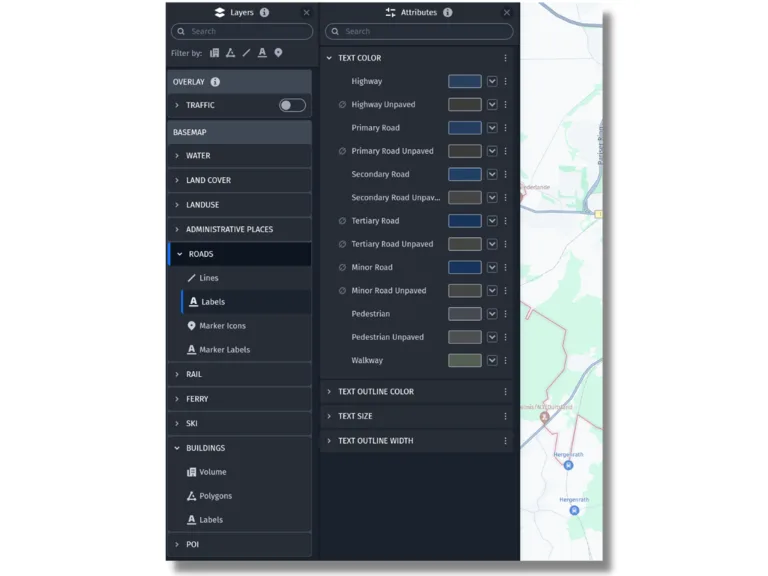Open the Pedestrian color dropdown arrow
The image size is (768, 576).
point(492,314)
